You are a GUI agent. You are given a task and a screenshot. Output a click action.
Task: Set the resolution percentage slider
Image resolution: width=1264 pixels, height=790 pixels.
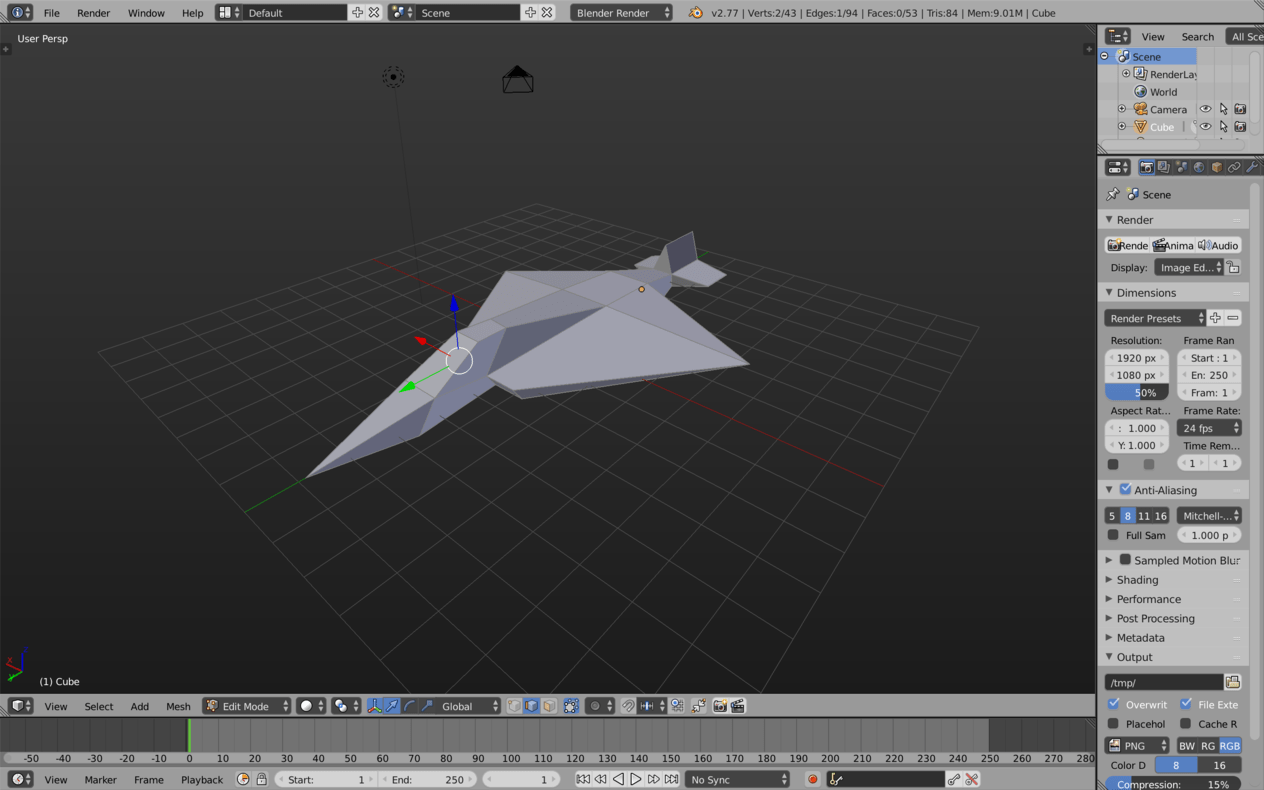point(1136,392)
